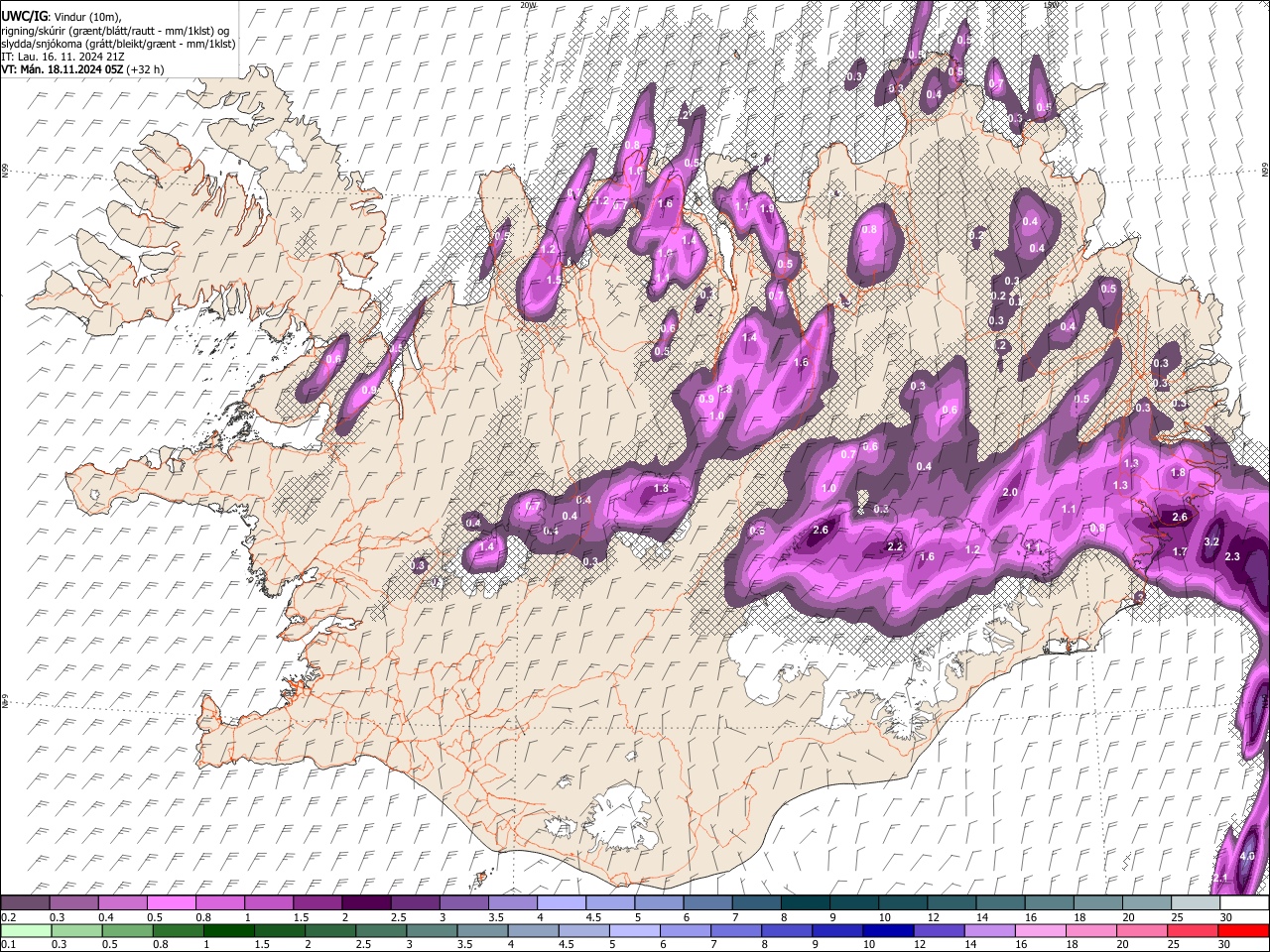
Task: Select the '0.1' label in the lower legend row
Action: click(x=8, y=944)
